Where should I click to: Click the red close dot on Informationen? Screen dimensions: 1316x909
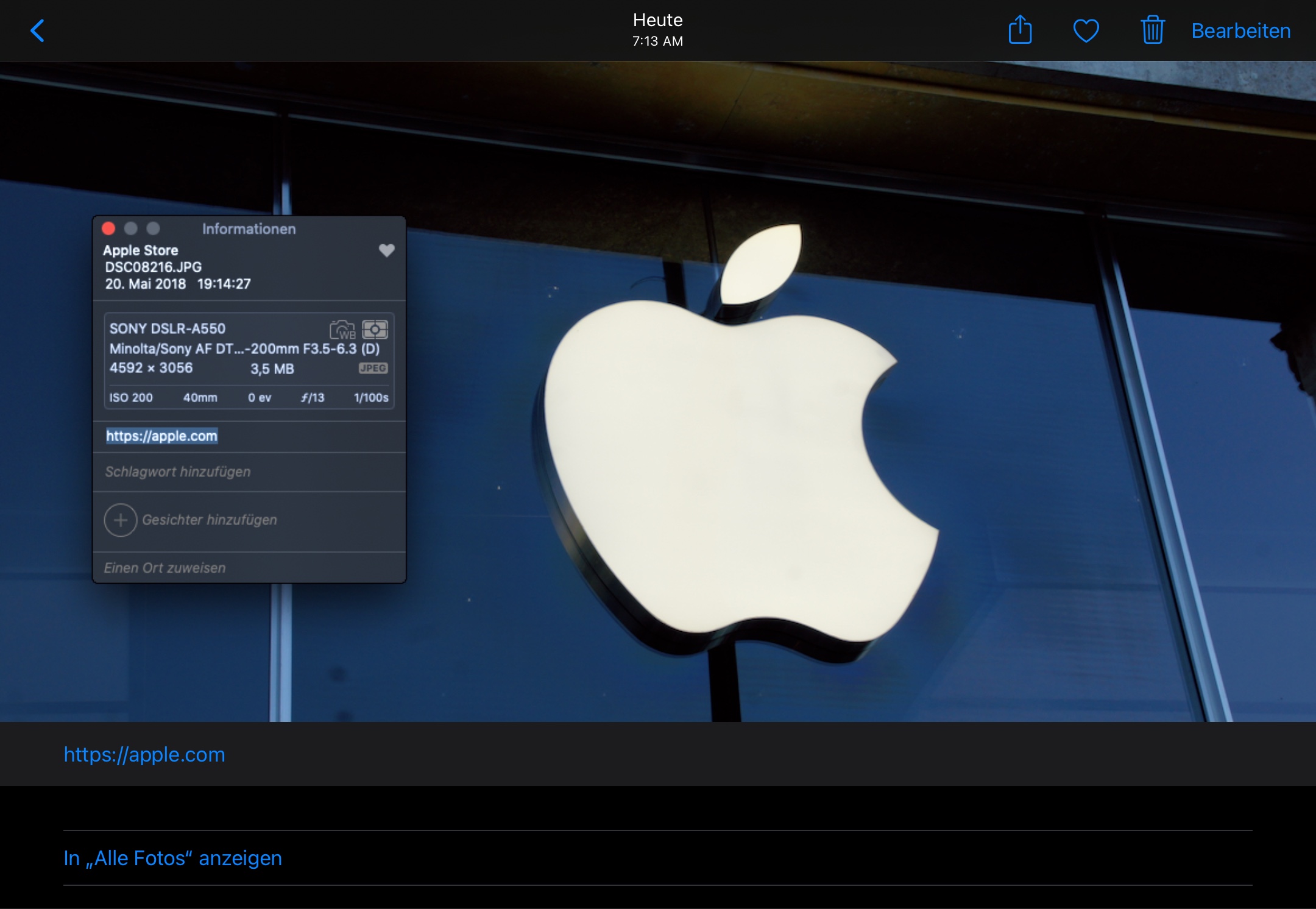coord(108,228)
